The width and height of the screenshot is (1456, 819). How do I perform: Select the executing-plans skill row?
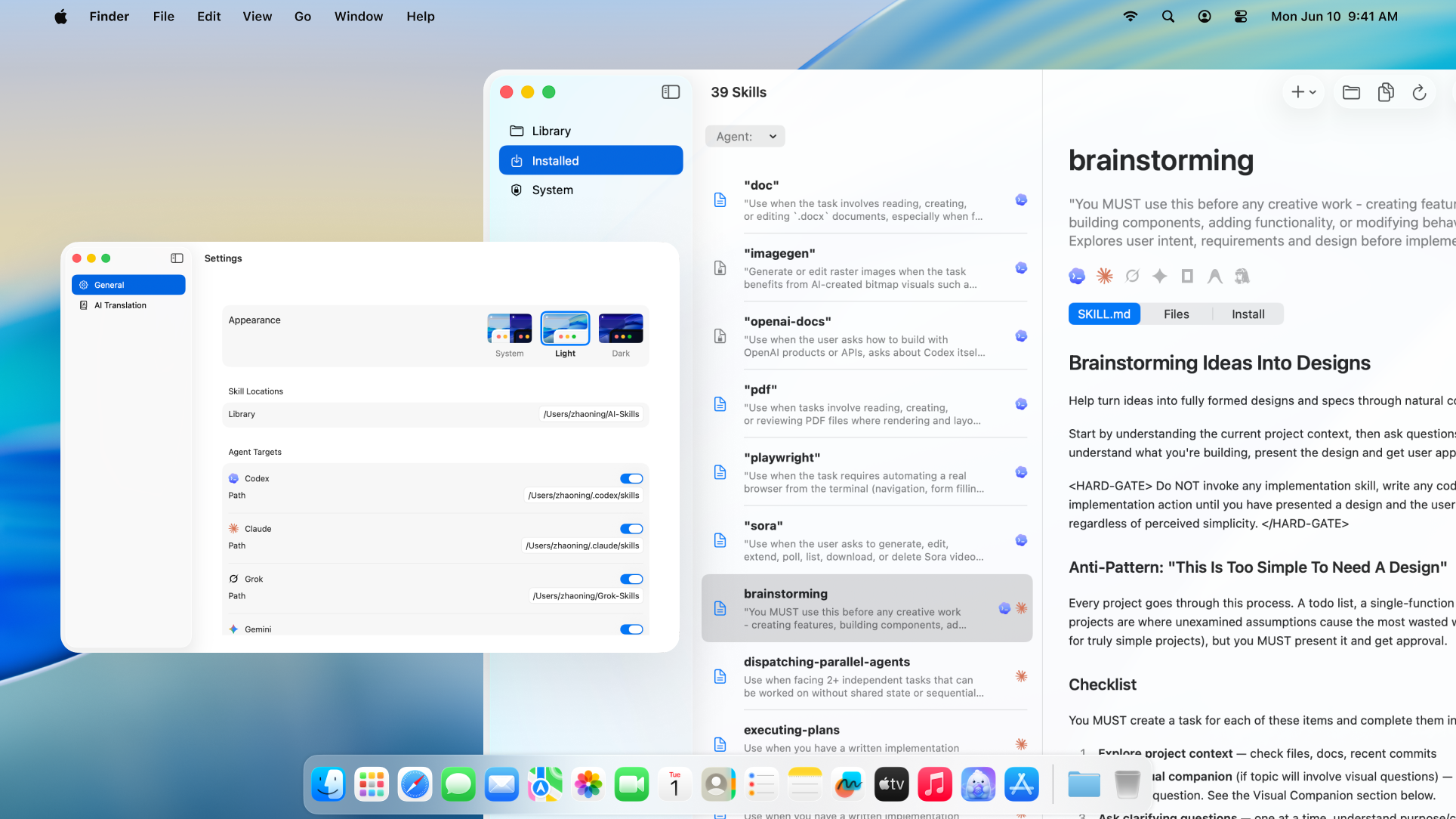[867, 739]
